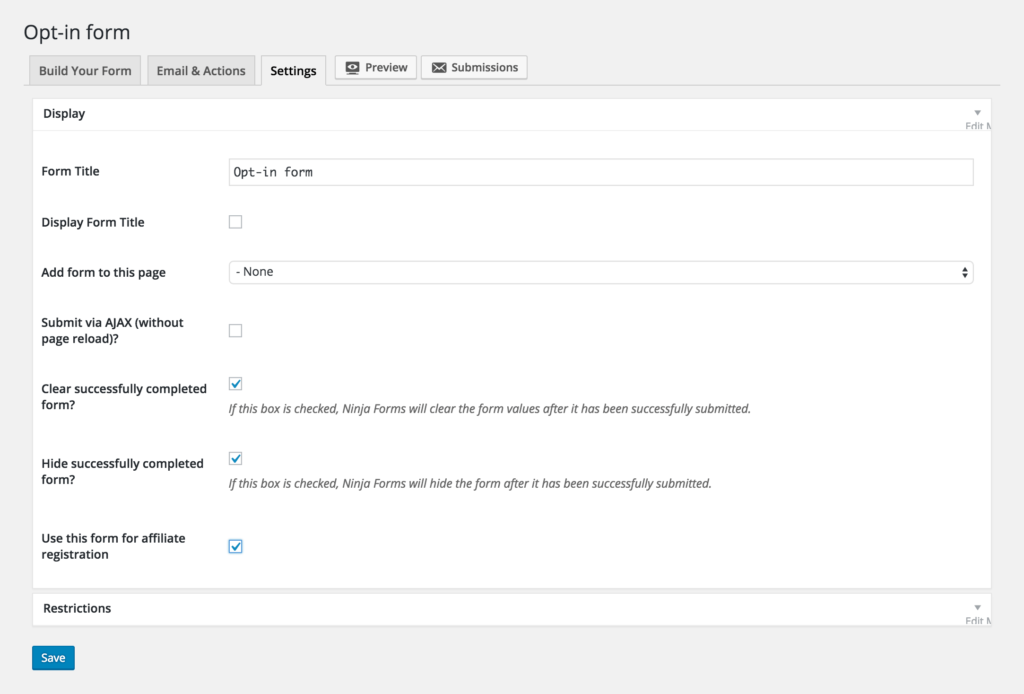Click the Restrictions section header
1024x694 pixels.
pos(78,608)
